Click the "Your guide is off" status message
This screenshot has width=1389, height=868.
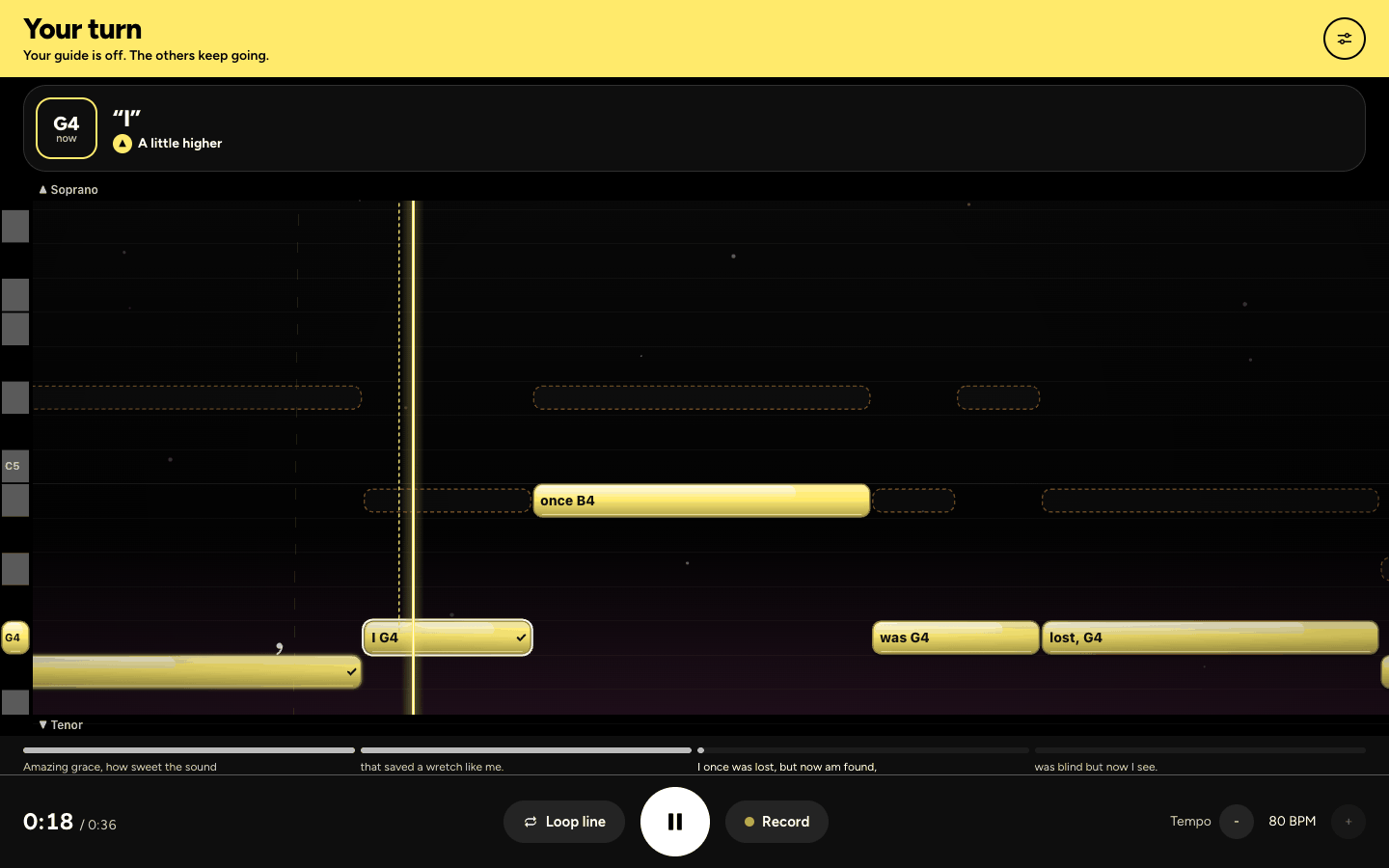point(146,56)
